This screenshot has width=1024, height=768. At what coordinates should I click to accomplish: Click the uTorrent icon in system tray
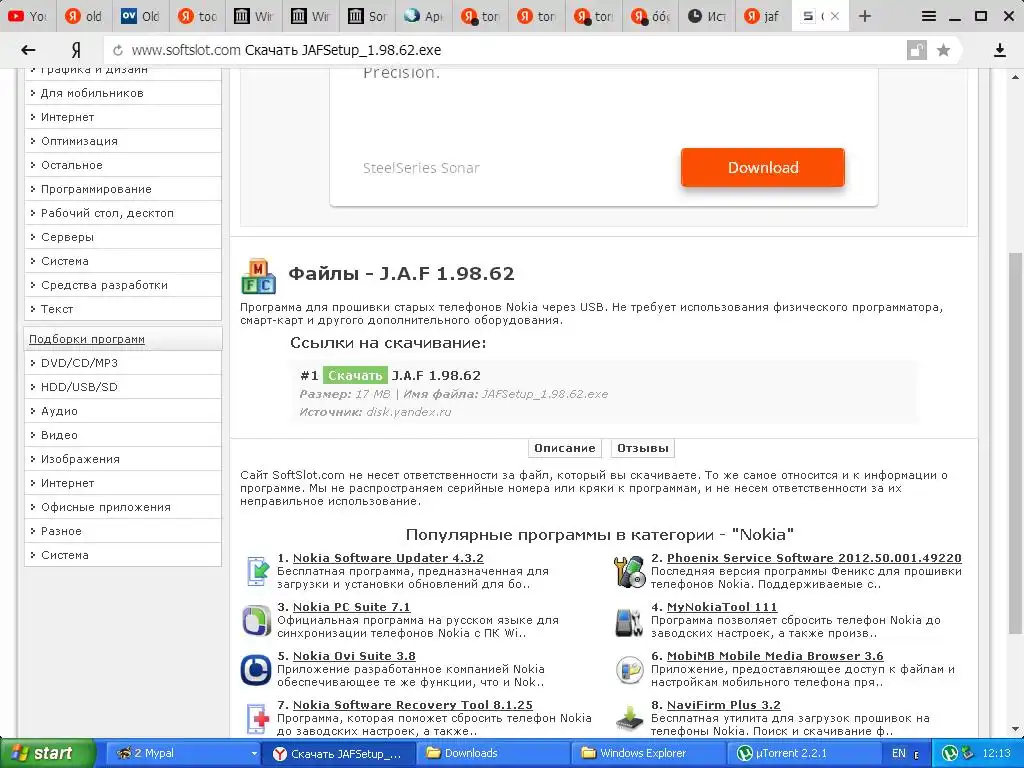pyautogui.click(x=950, y=753)
